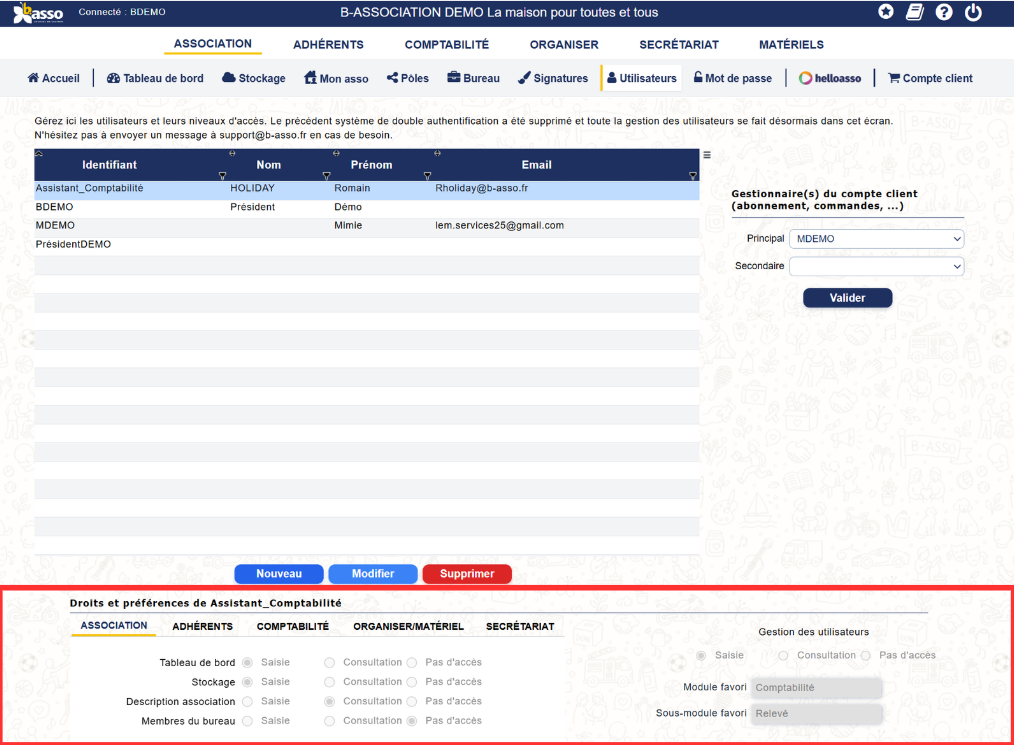The height and width of the screenshot is (745, 1014).
Task: Select Pas d'accès for Description association
Action: pos(412,702)
